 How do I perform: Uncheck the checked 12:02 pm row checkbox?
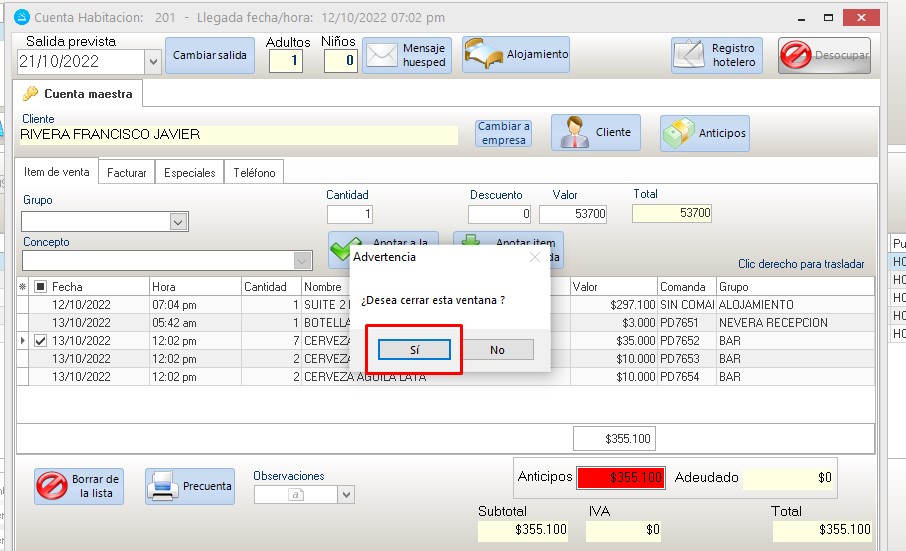(40, 341)
